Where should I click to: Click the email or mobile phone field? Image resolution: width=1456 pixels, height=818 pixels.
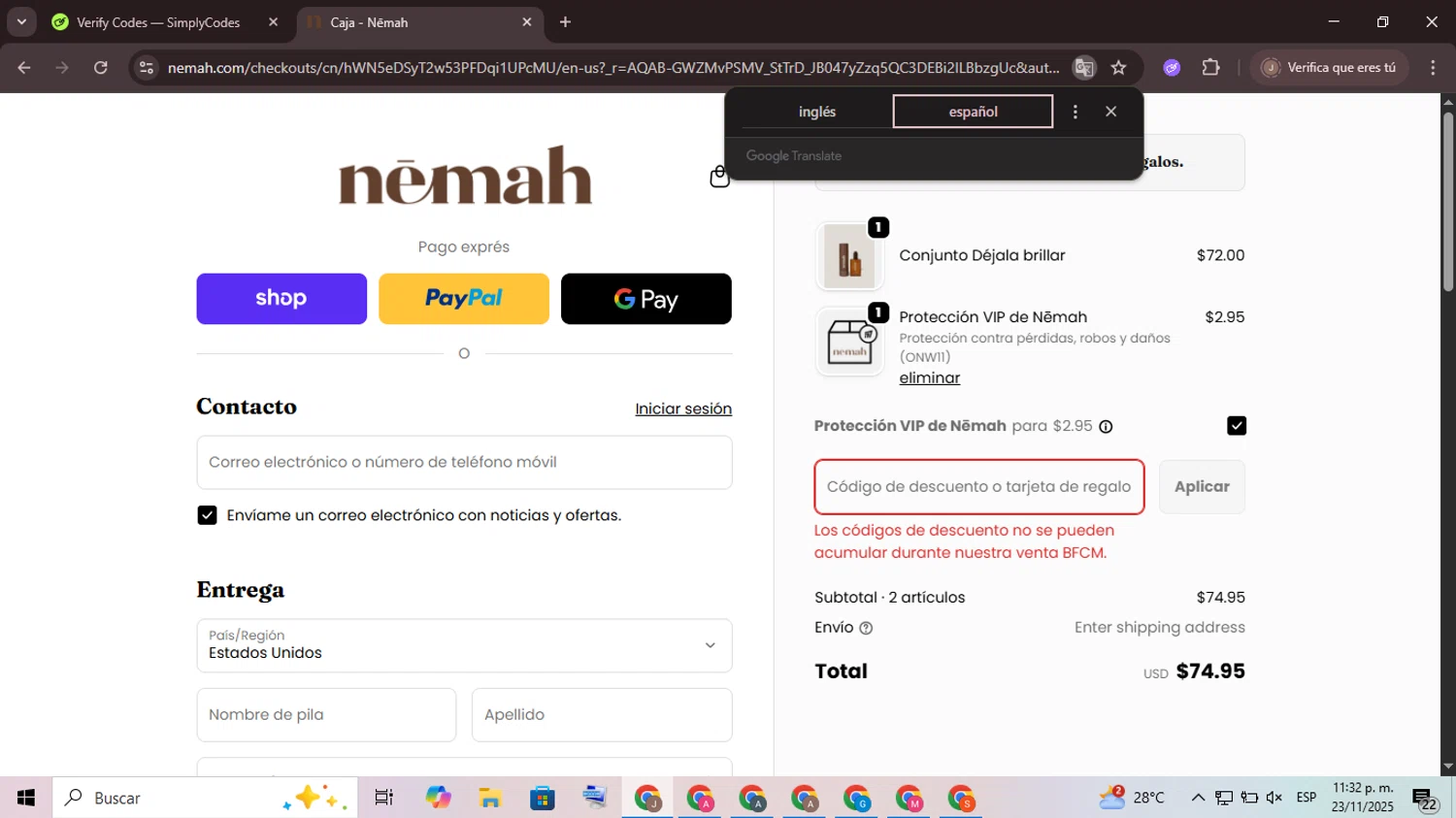(x=464, y=463)
